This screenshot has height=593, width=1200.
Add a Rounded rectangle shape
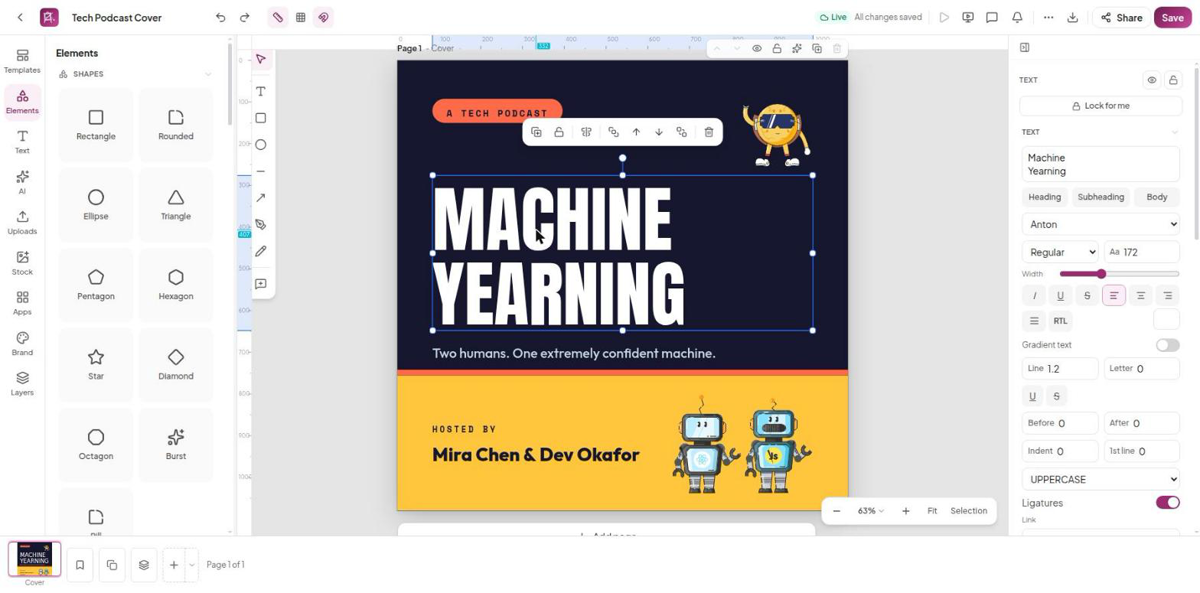coord(176,125)
